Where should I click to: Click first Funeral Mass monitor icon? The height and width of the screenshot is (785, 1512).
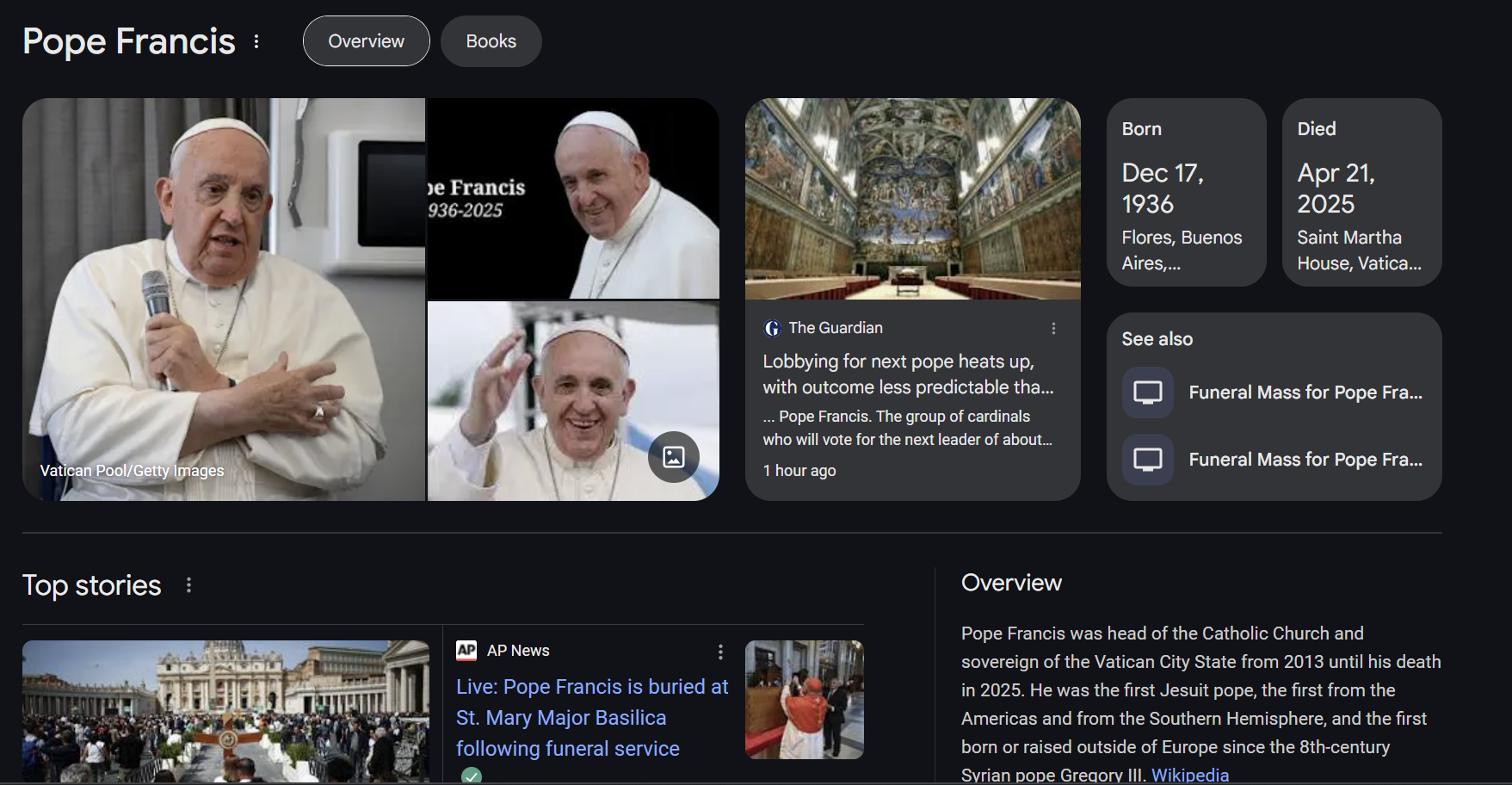click(x=1148, y=392)
